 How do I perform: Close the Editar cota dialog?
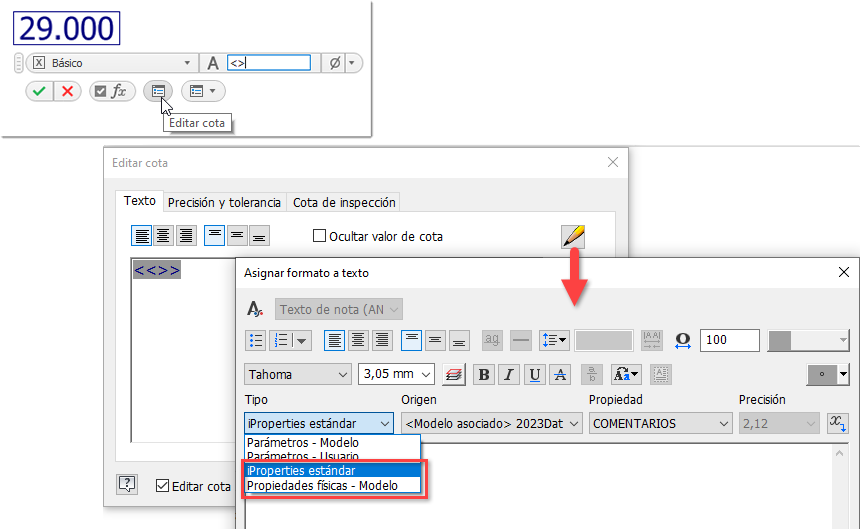613,162
